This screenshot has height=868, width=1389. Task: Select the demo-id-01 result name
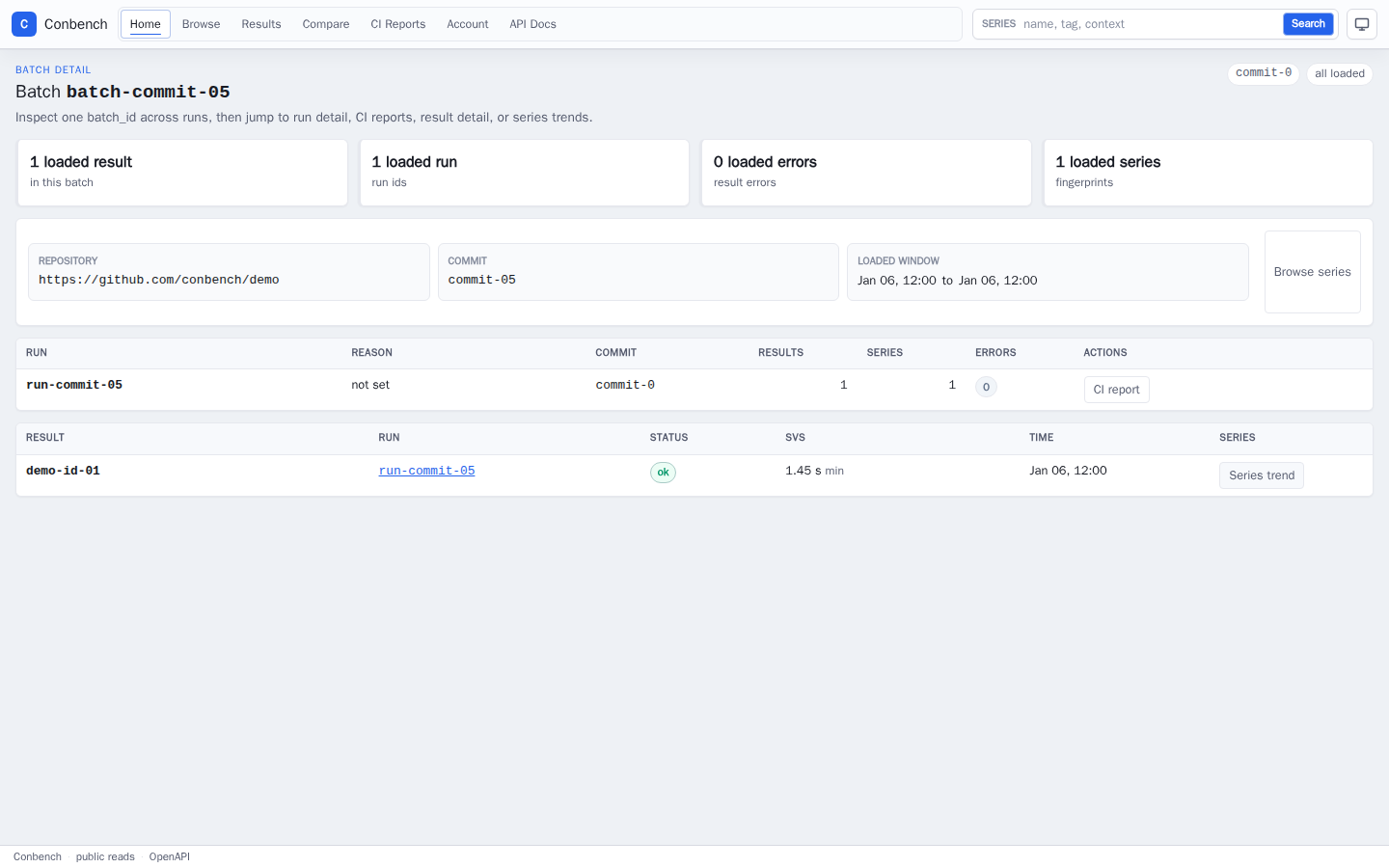(x=63, y=471)
